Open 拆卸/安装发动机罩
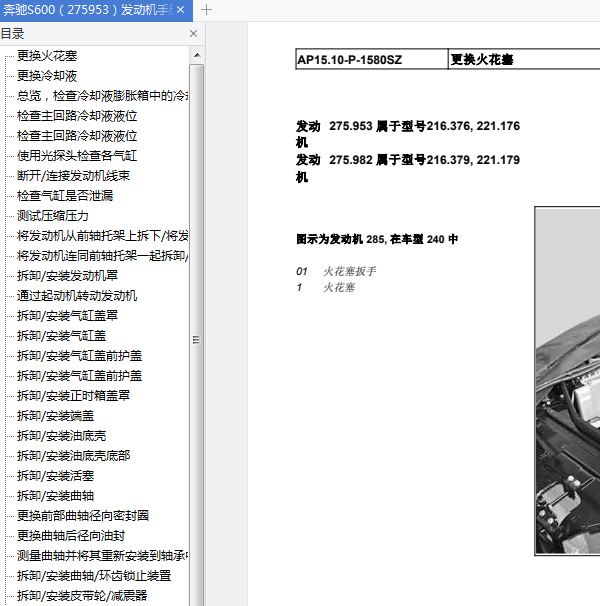The height and width of the screenshot is (606, 600). click(x=68, y=276)
